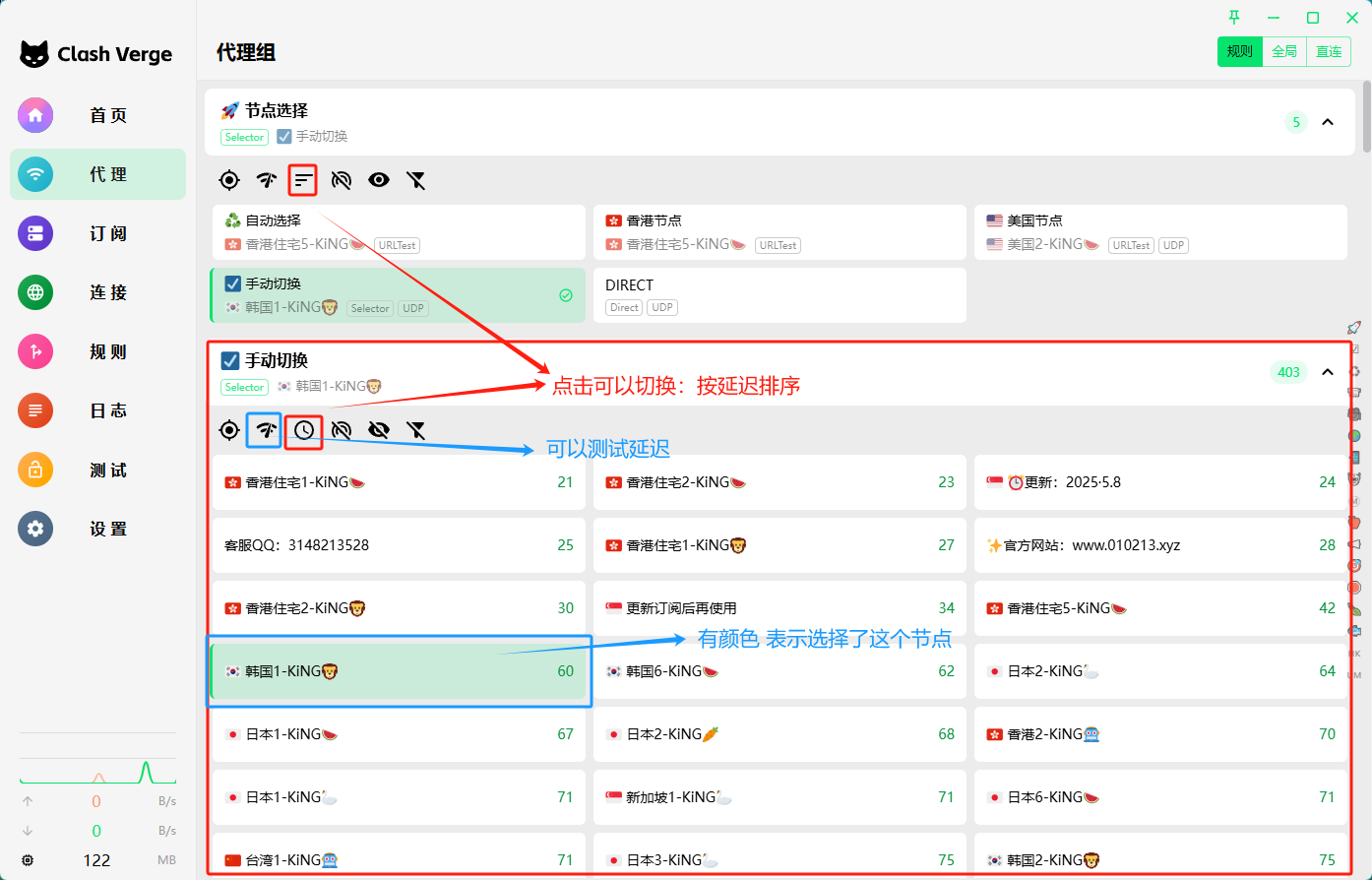Click the sort icon under 节点选择
Image resolution: width=1372 pixels, height=880 pixels.
coord(303,180)
